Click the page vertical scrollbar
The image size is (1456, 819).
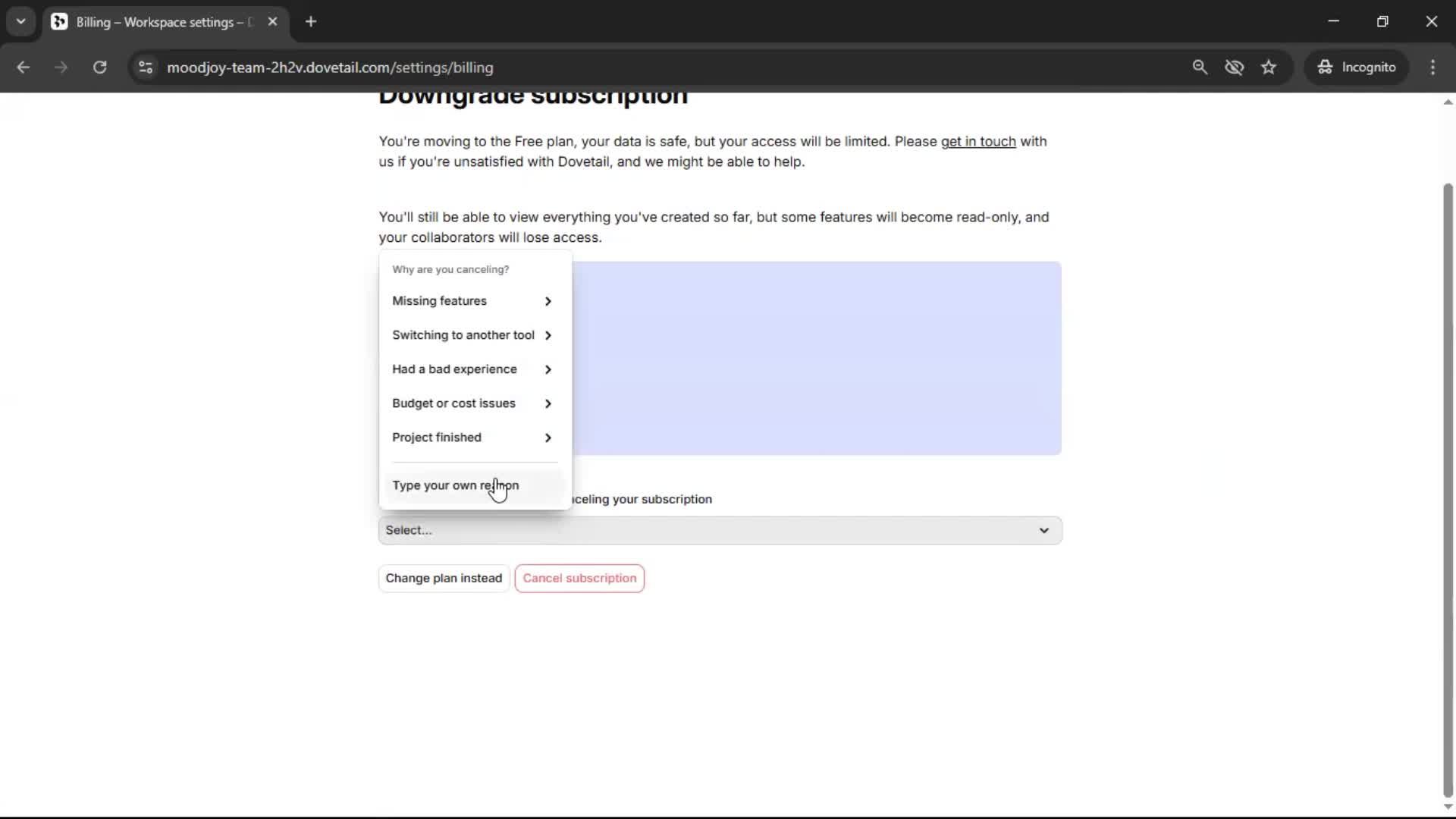[1448, 485]
